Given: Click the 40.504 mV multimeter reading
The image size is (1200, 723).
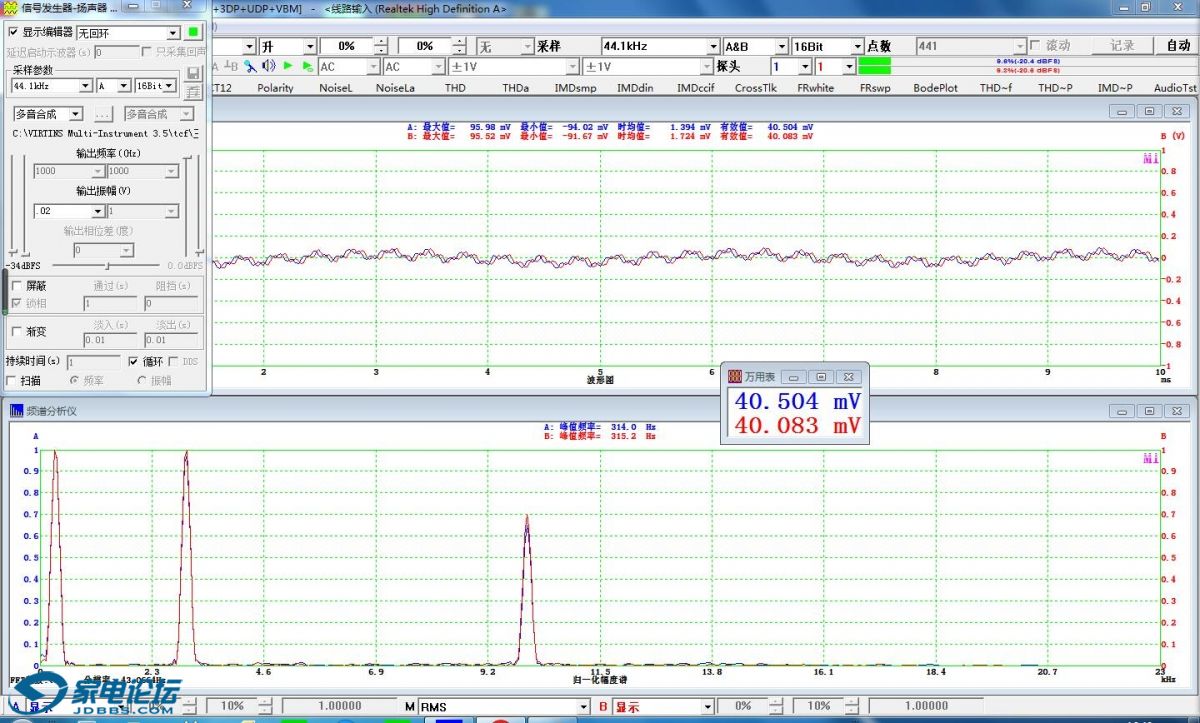Looking at the screenshot, I should 797,401.
